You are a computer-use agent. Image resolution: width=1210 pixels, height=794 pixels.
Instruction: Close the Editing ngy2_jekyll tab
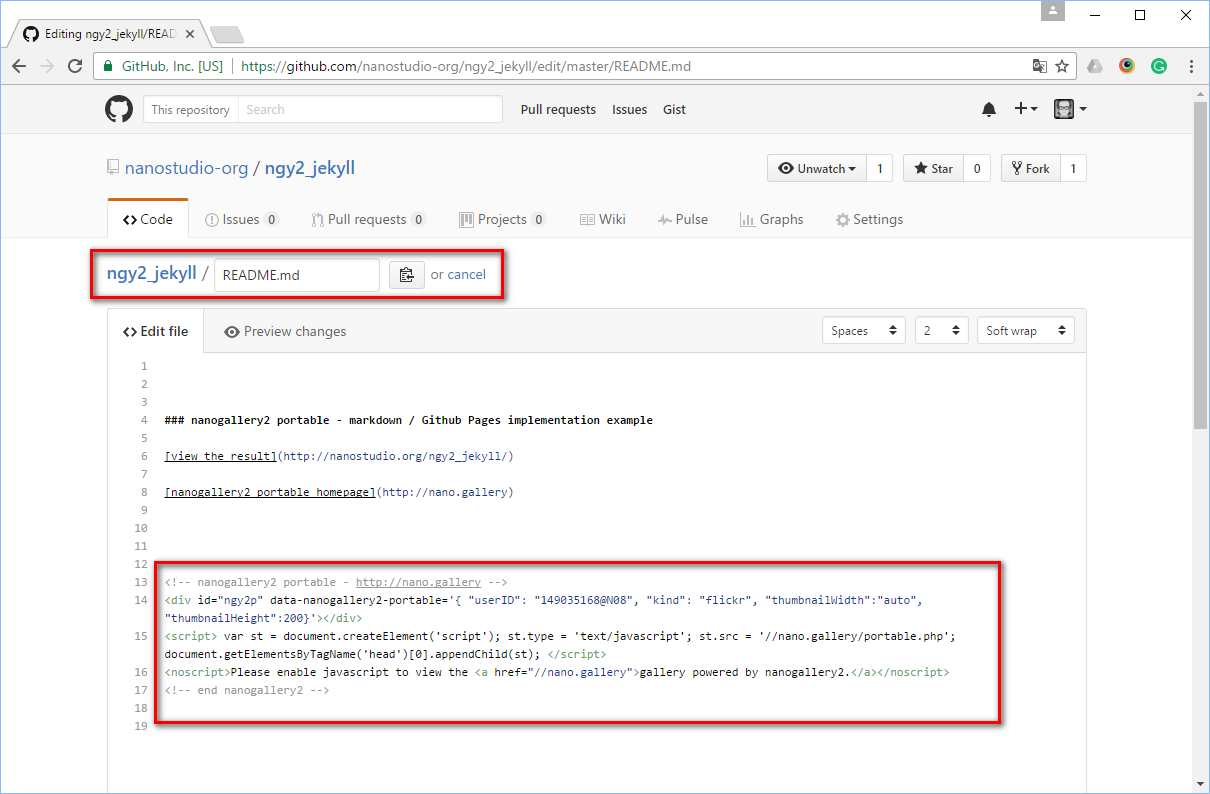point(190,34)
